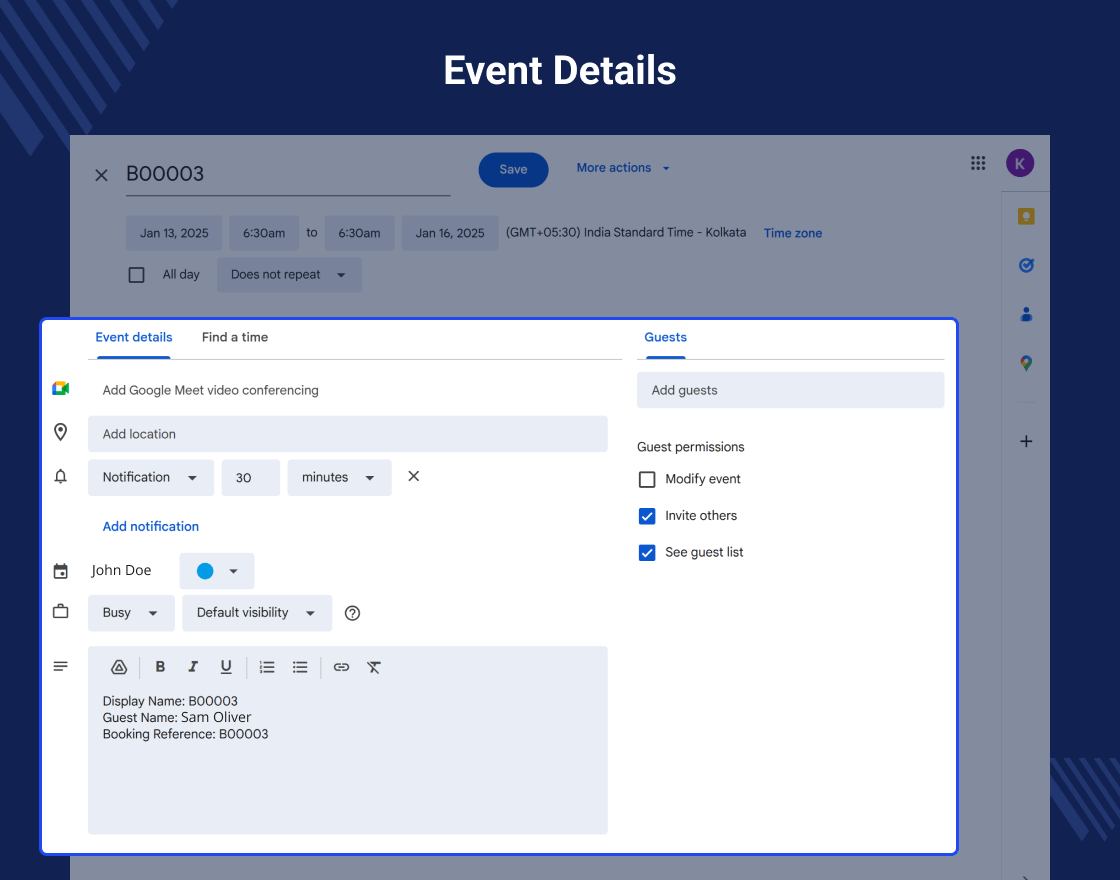Toggle the All day checkbox

136,275
